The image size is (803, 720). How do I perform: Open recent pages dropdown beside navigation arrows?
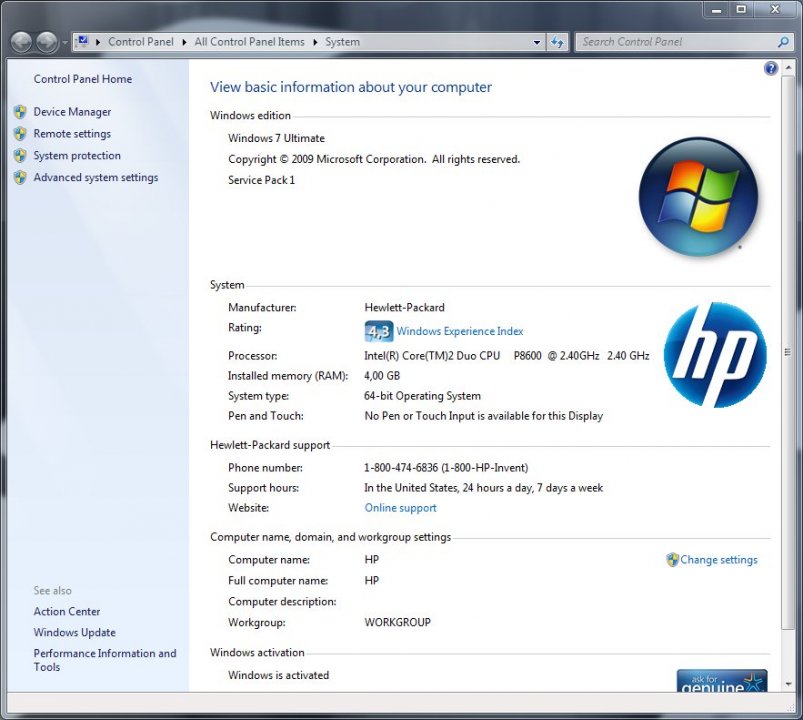(65, 43)
